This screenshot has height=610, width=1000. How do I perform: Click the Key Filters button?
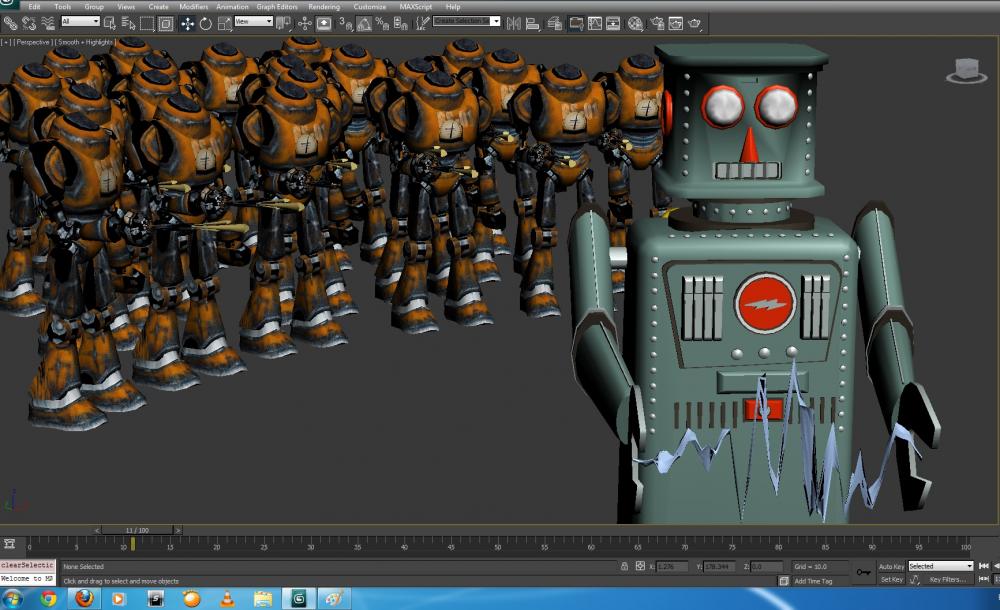coord(948,579)
